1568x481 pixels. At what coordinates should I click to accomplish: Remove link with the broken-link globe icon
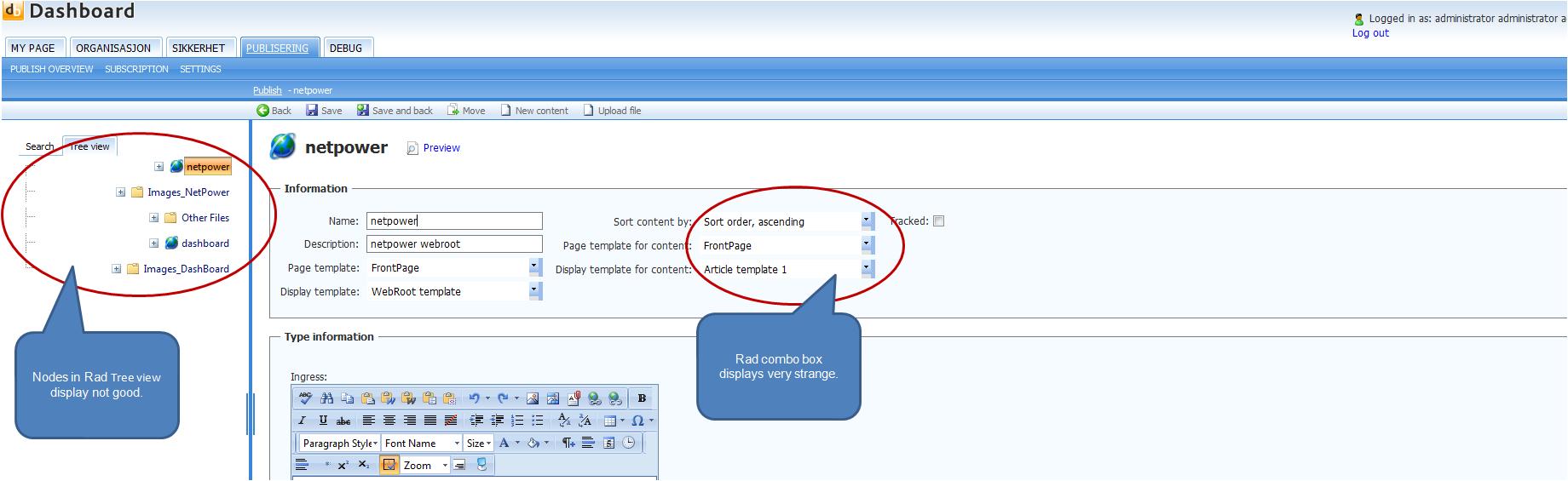[614, 398]
